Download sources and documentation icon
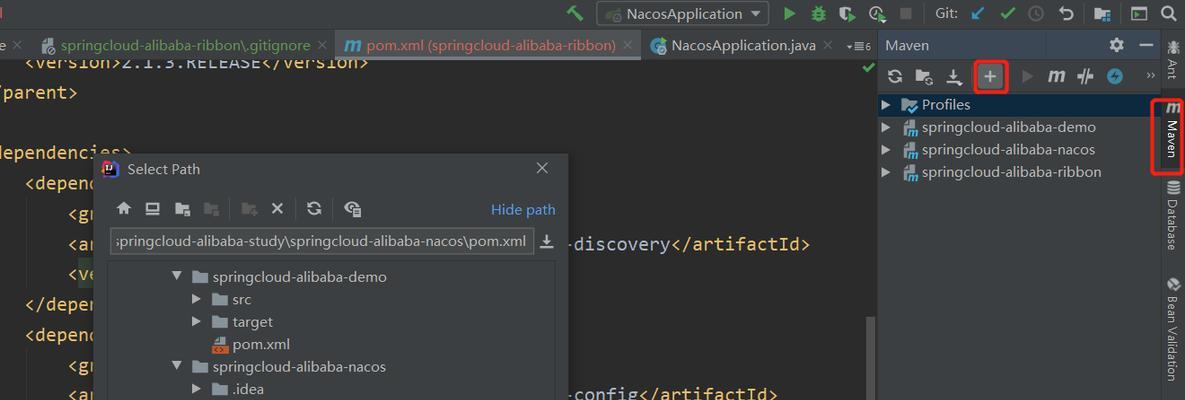 click(x=954, y=76)
